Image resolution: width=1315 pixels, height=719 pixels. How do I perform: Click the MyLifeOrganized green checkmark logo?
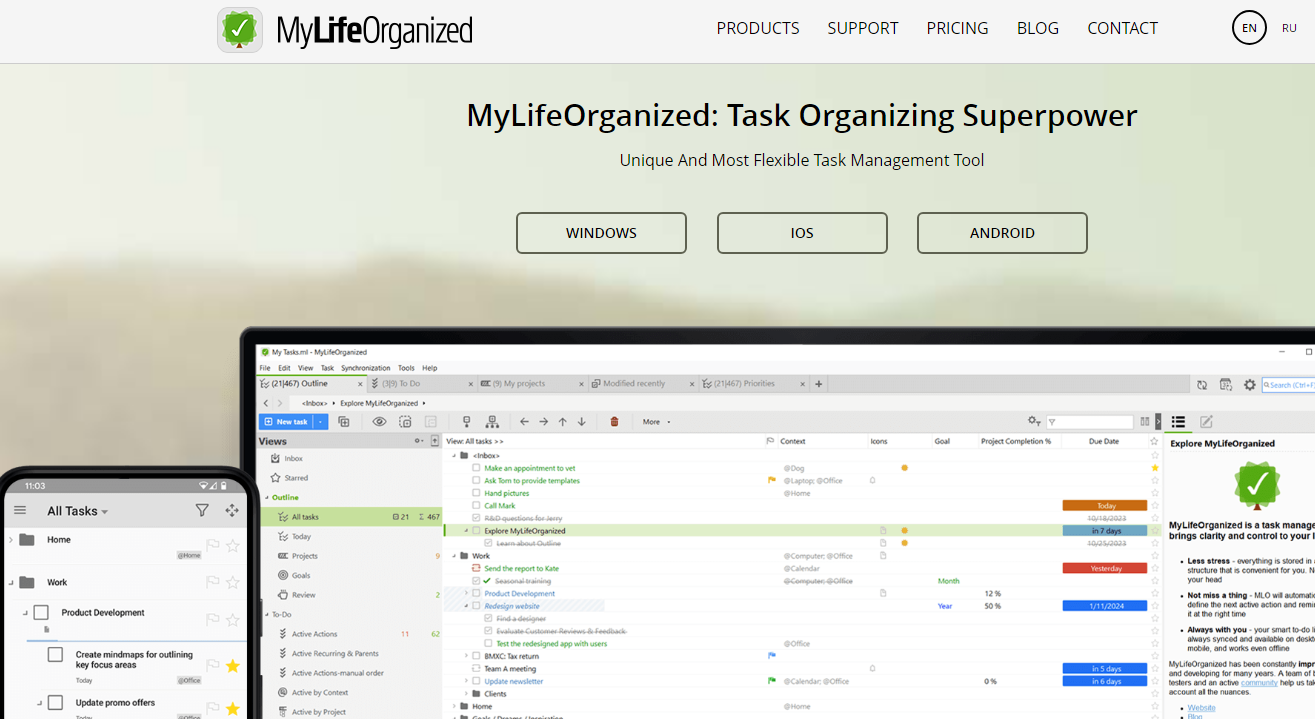click(240, 30)
